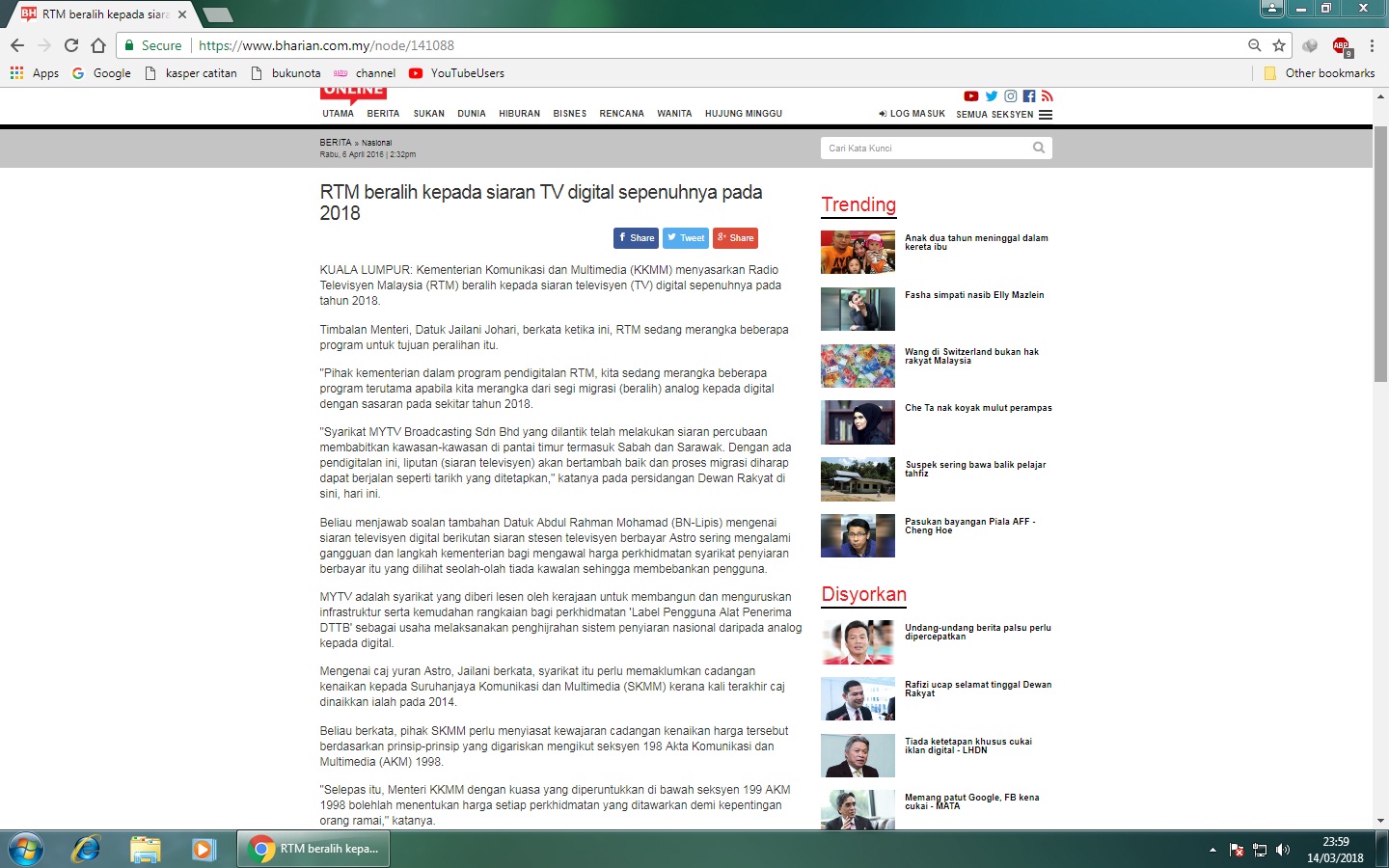Bookmark this page with the star icon

(1279, 45)
